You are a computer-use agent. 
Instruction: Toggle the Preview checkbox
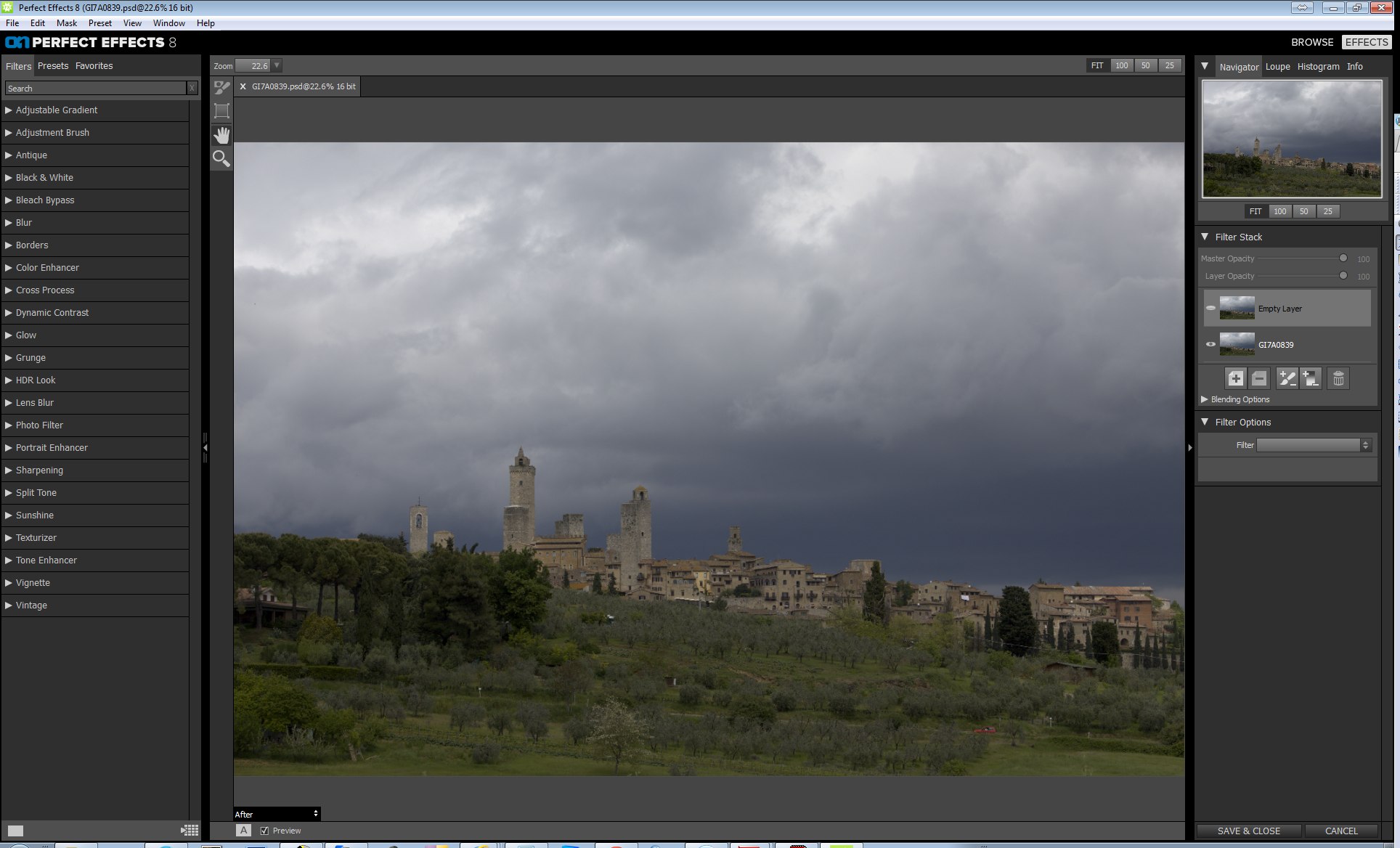[264, 831]
